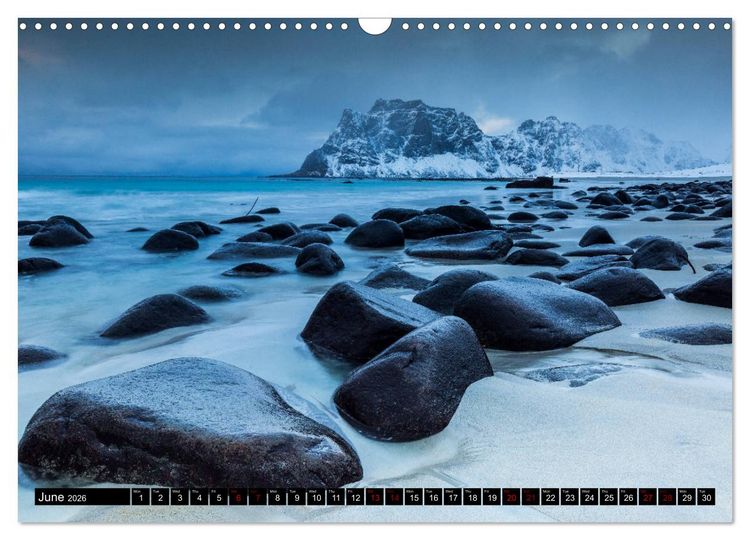750x540 pixels.
Task: Select red weekend date 21
Action: 531,496
